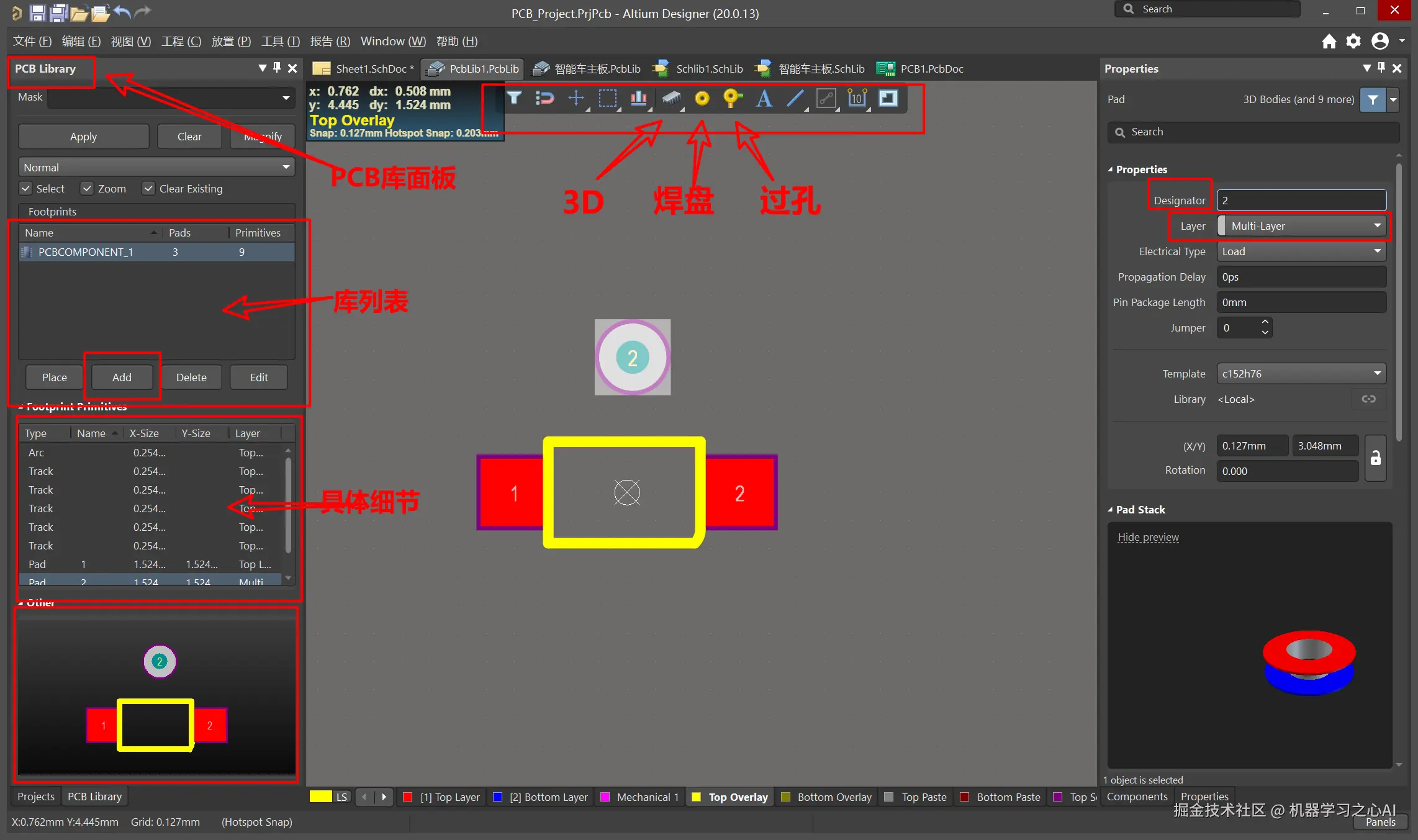This screenshot has height=840, width=1418.
Task: Click the Place Via tool icon
Action: (733, 99)
